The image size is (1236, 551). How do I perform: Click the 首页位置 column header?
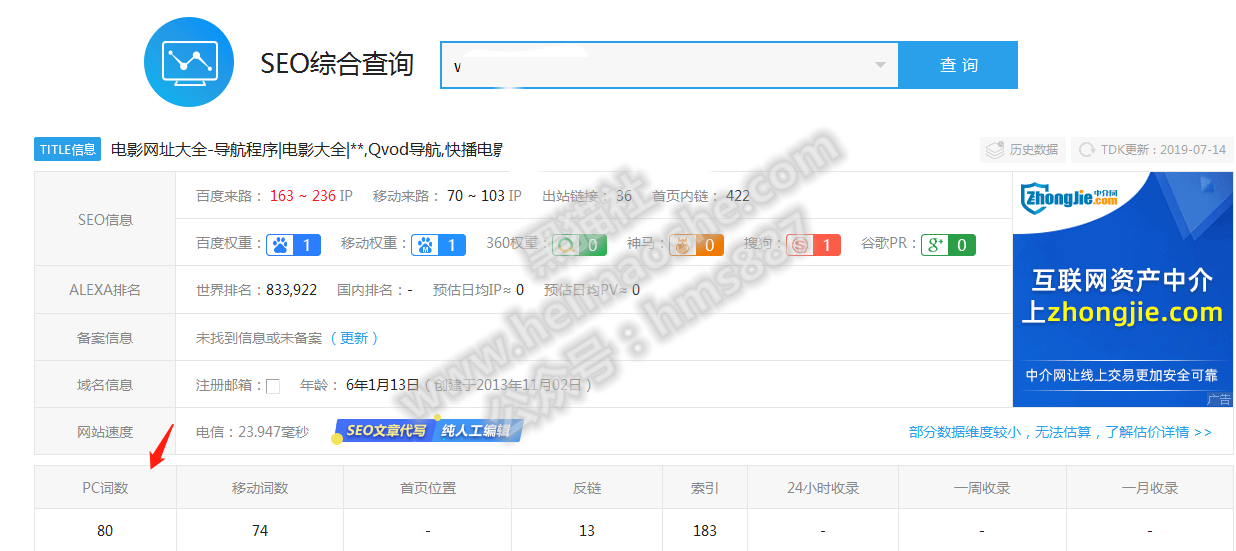click(x=428, y=488)
